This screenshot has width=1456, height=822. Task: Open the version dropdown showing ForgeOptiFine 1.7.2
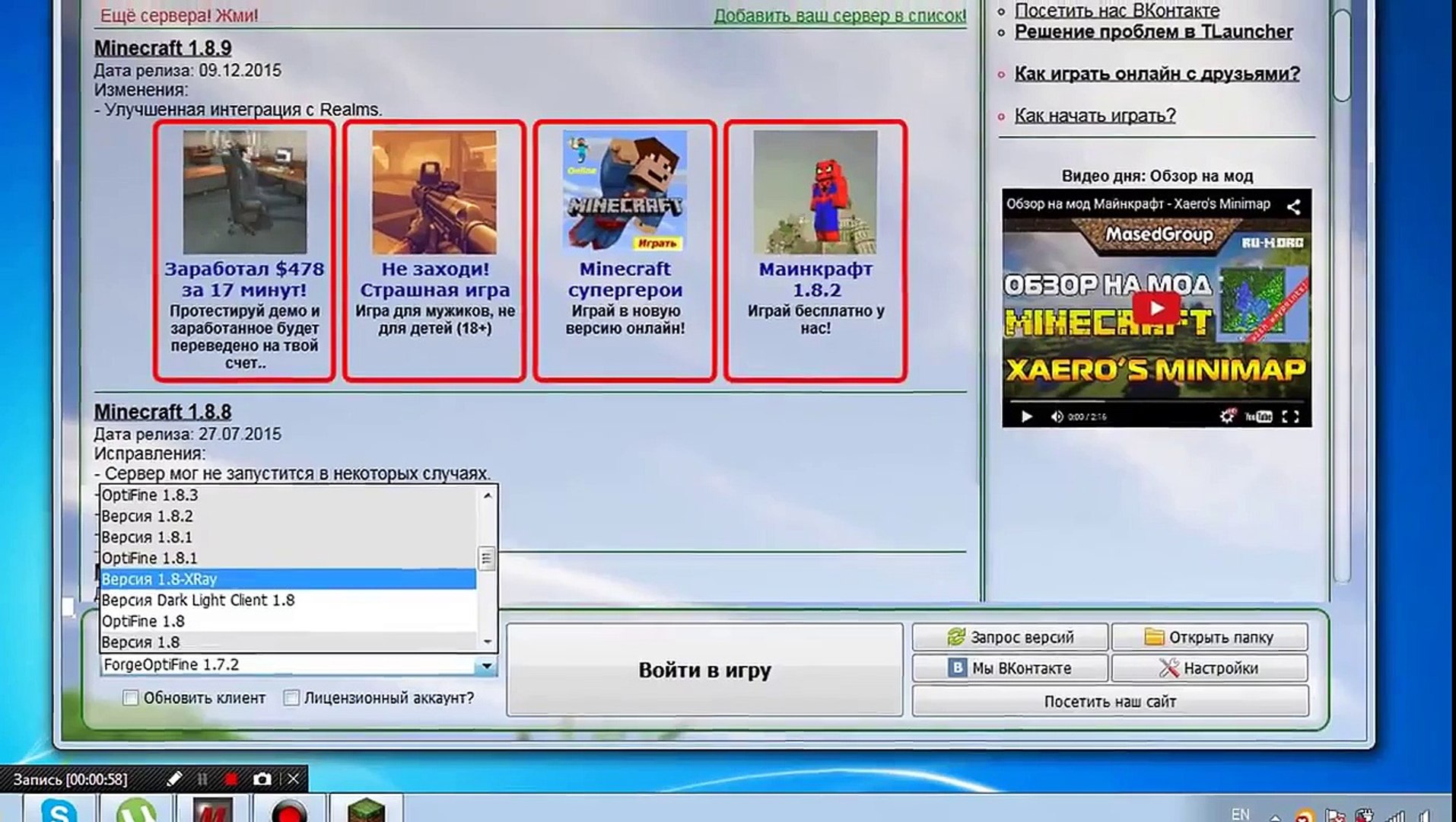[x=299, y=665]
